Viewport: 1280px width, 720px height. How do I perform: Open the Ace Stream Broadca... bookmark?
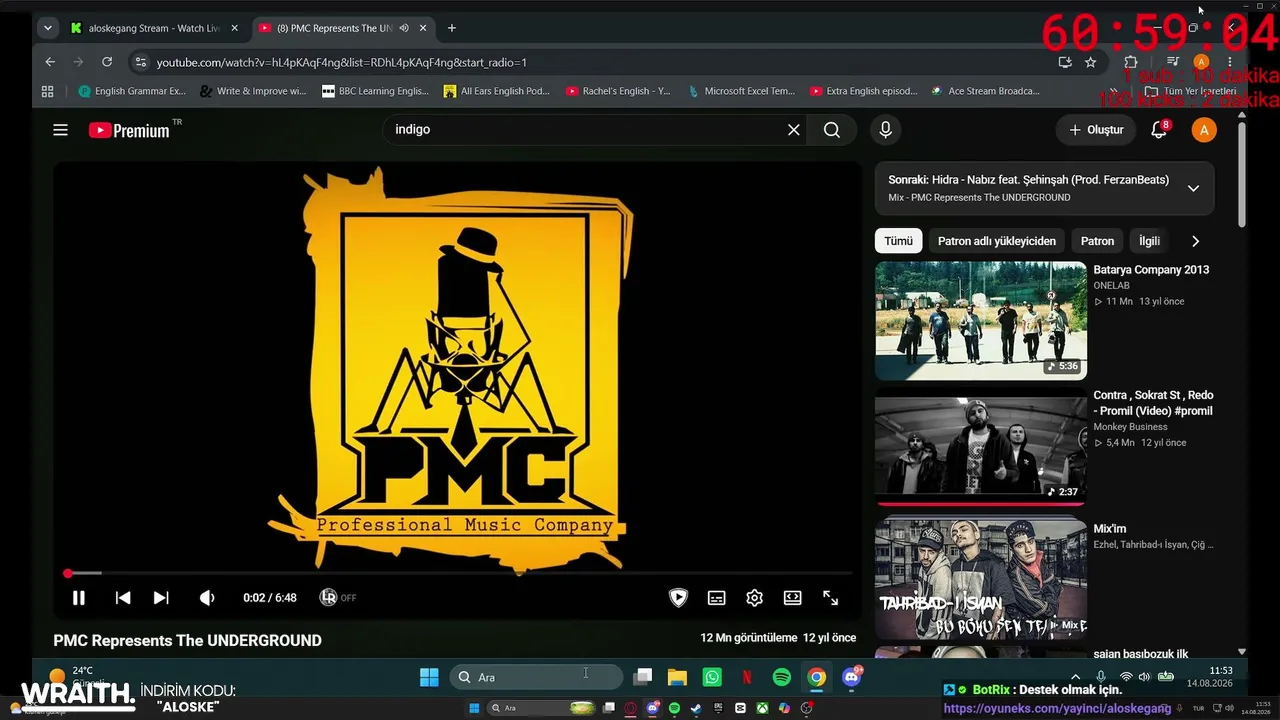click(985, 91)
